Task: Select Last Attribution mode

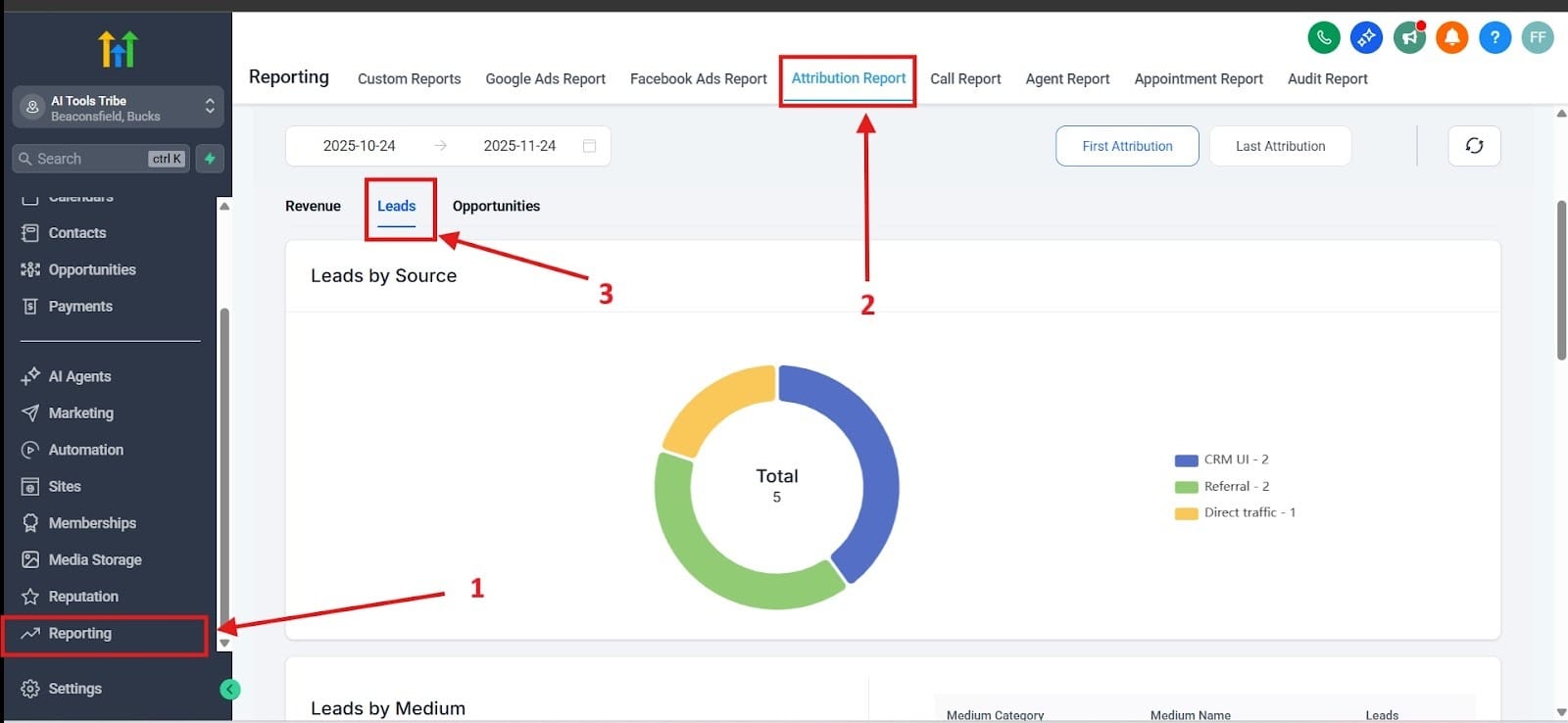Action: pyautogui.click(x=1280, y=146)
